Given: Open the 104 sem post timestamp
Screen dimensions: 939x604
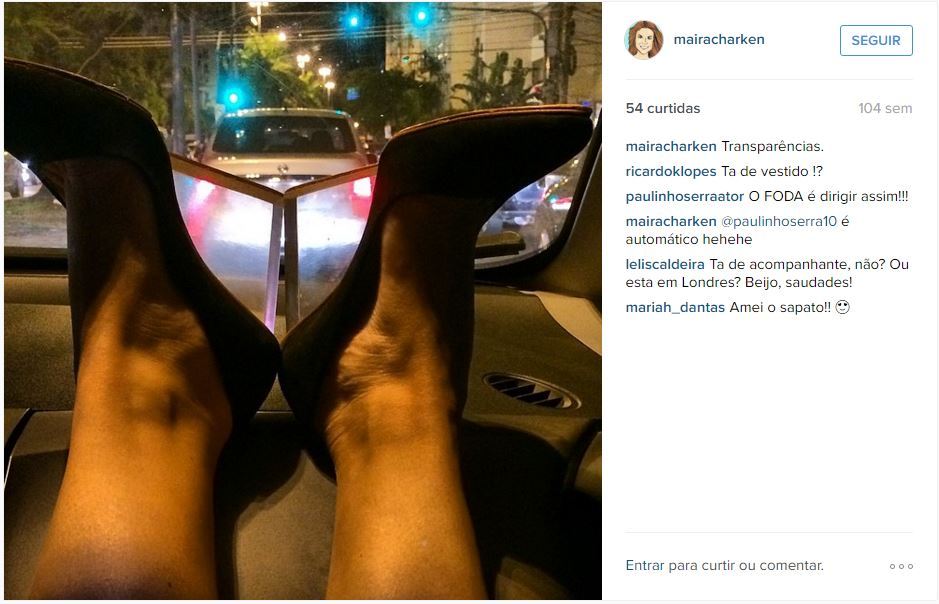Looking at the screenshot, I should click(x=885, y=108).
